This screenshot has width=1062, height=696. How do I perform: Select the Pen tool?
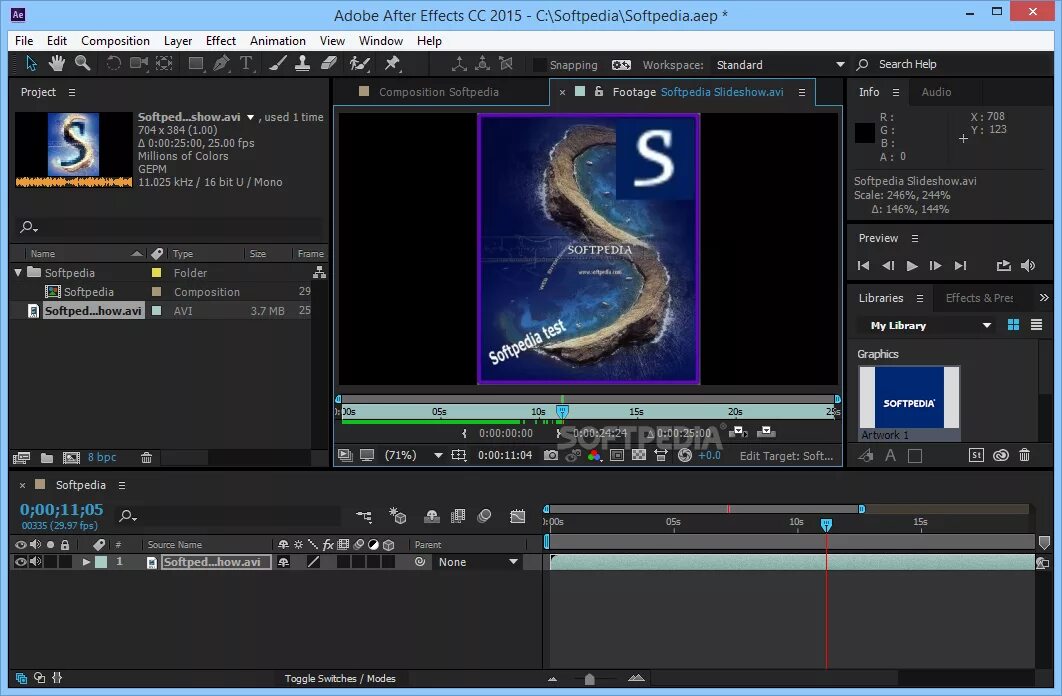pyautogui.click(x=222, y=63)
